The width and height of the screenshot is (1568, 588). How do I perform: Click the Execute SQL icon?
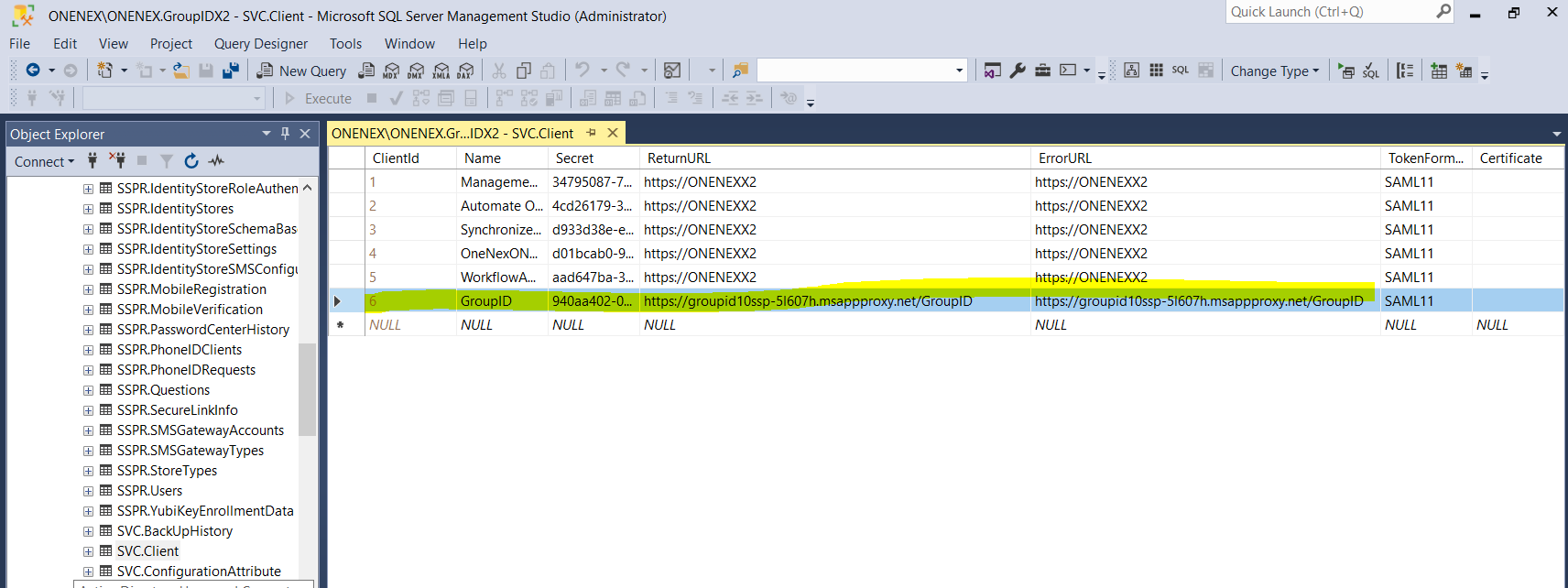tap(1346, 71)
